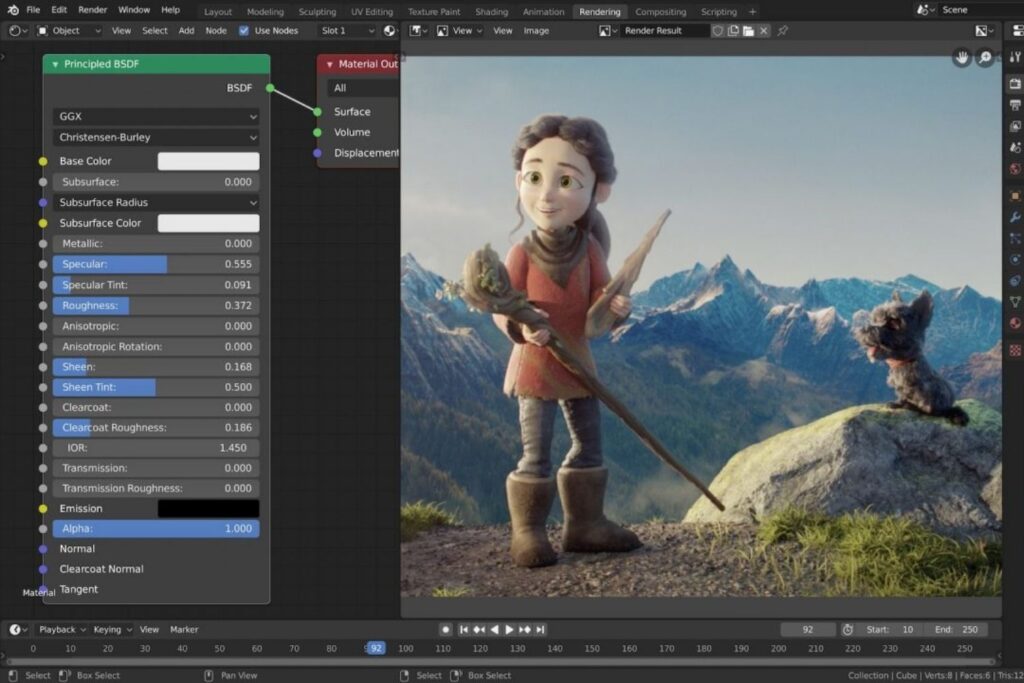Click the current frame field showing 92
1024x683 pixels.
coord(808,629)
